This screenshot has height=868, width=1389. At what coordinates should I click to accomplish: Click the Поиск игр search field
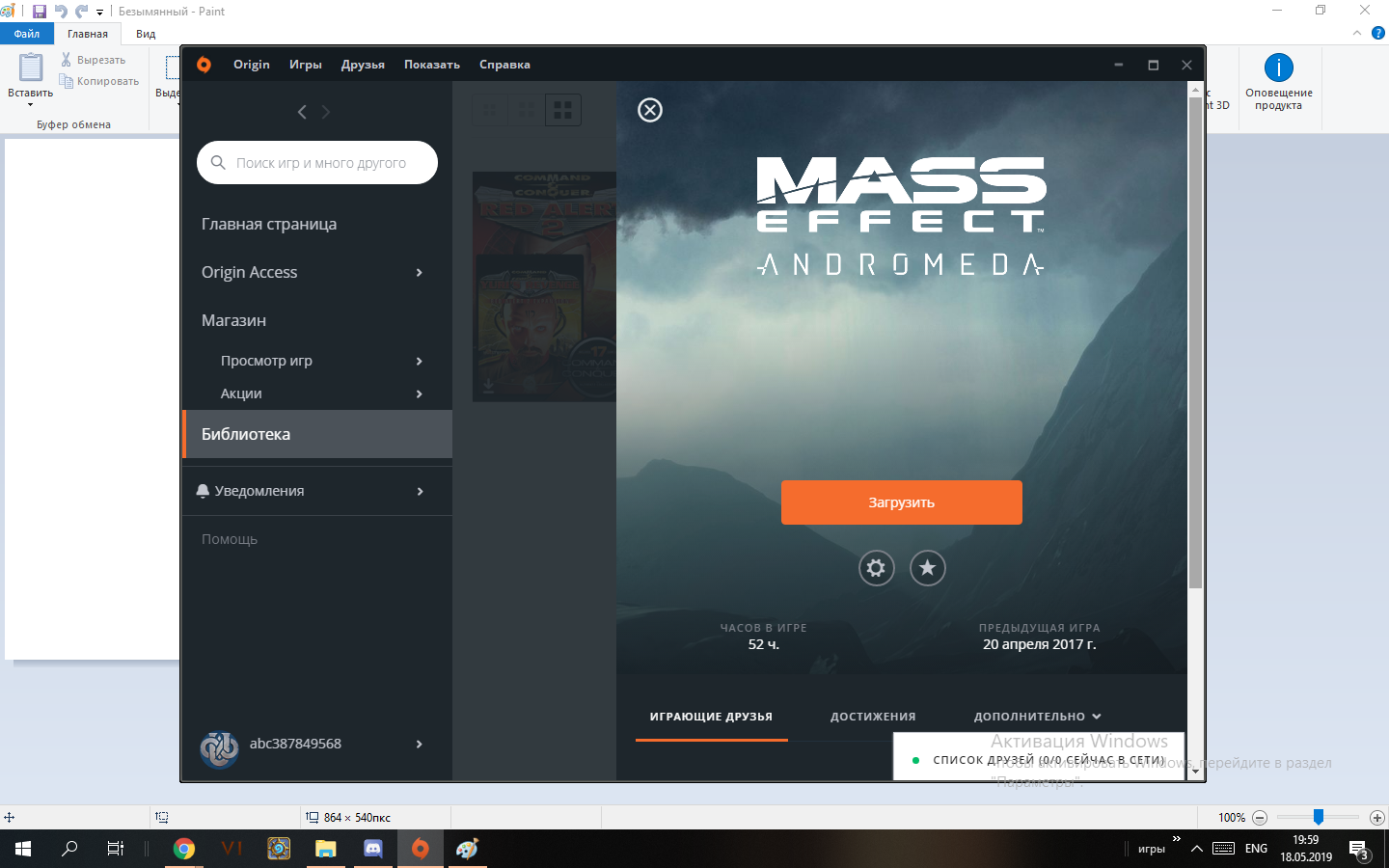point(317,163)
